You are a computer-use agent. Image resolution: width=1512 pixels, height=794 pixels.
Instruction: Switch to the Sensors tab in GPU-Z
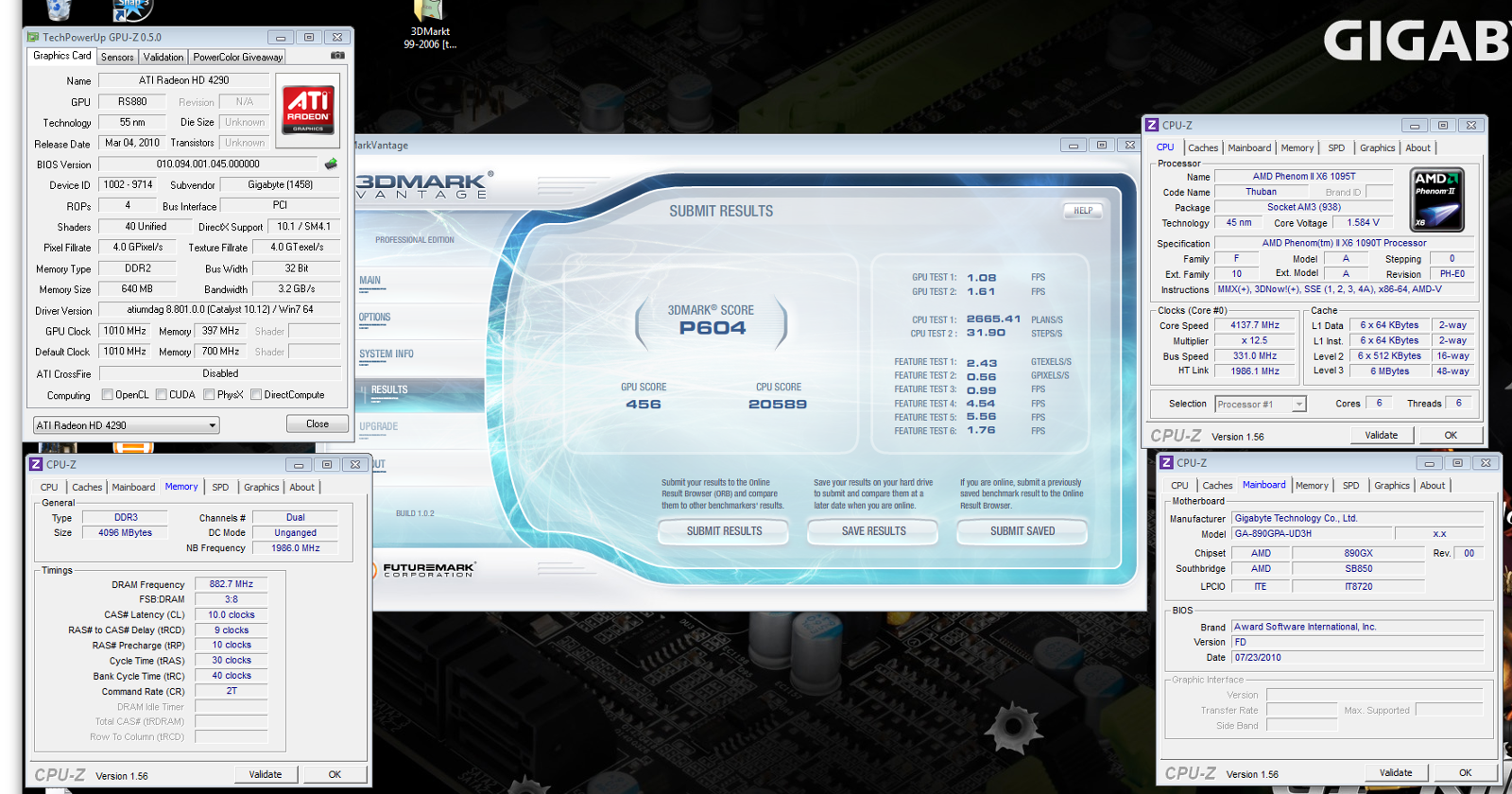click(117, 57)
